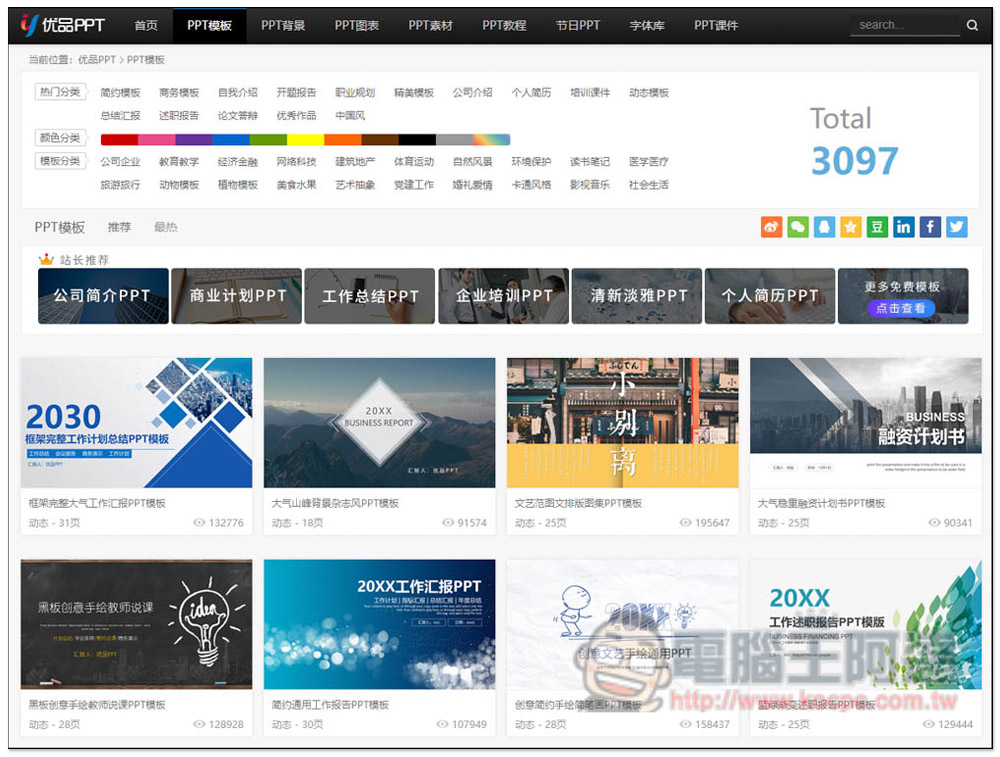Image resolution: width=1000 pixels, height=757 pixels.
Task: Click the 文艺范图文排版图集PPT模板 title
Action: tap(578, 503)
